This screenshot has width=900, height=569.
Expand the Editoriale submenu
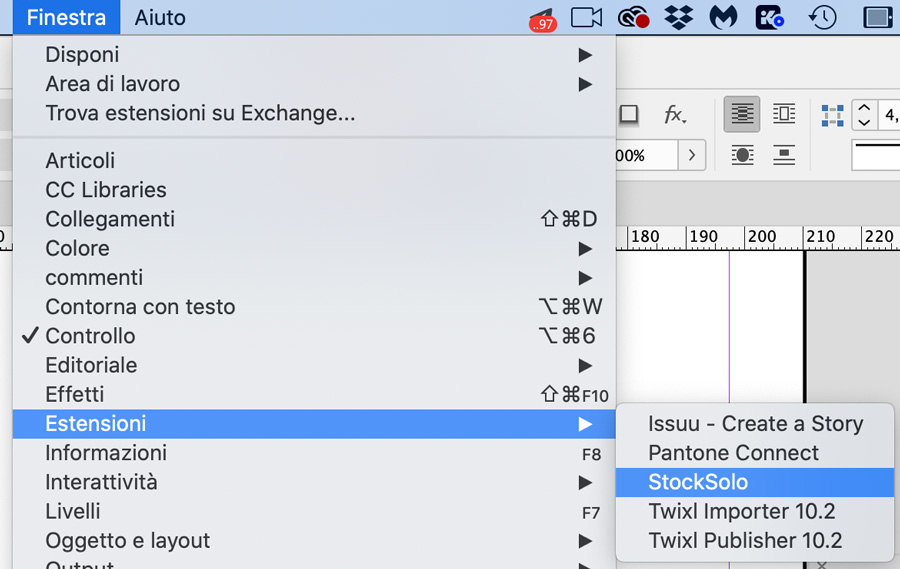(x=314, y=365)
